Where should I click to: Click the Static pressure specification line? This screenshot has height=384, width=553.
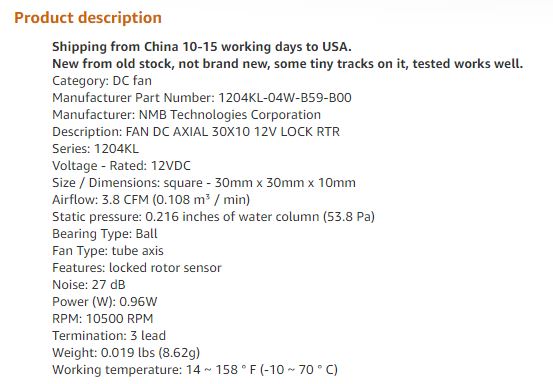tap(213, 216)
